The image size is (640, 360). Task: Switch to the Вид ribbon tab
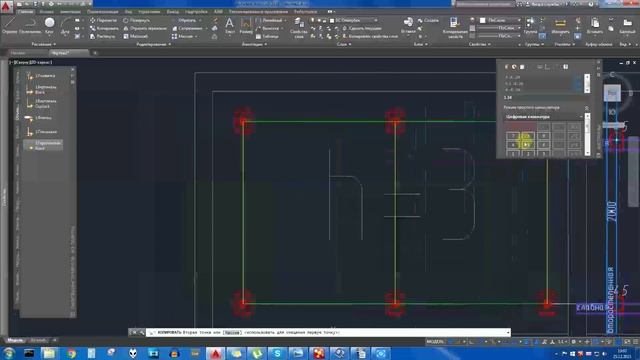pos(129,11)
